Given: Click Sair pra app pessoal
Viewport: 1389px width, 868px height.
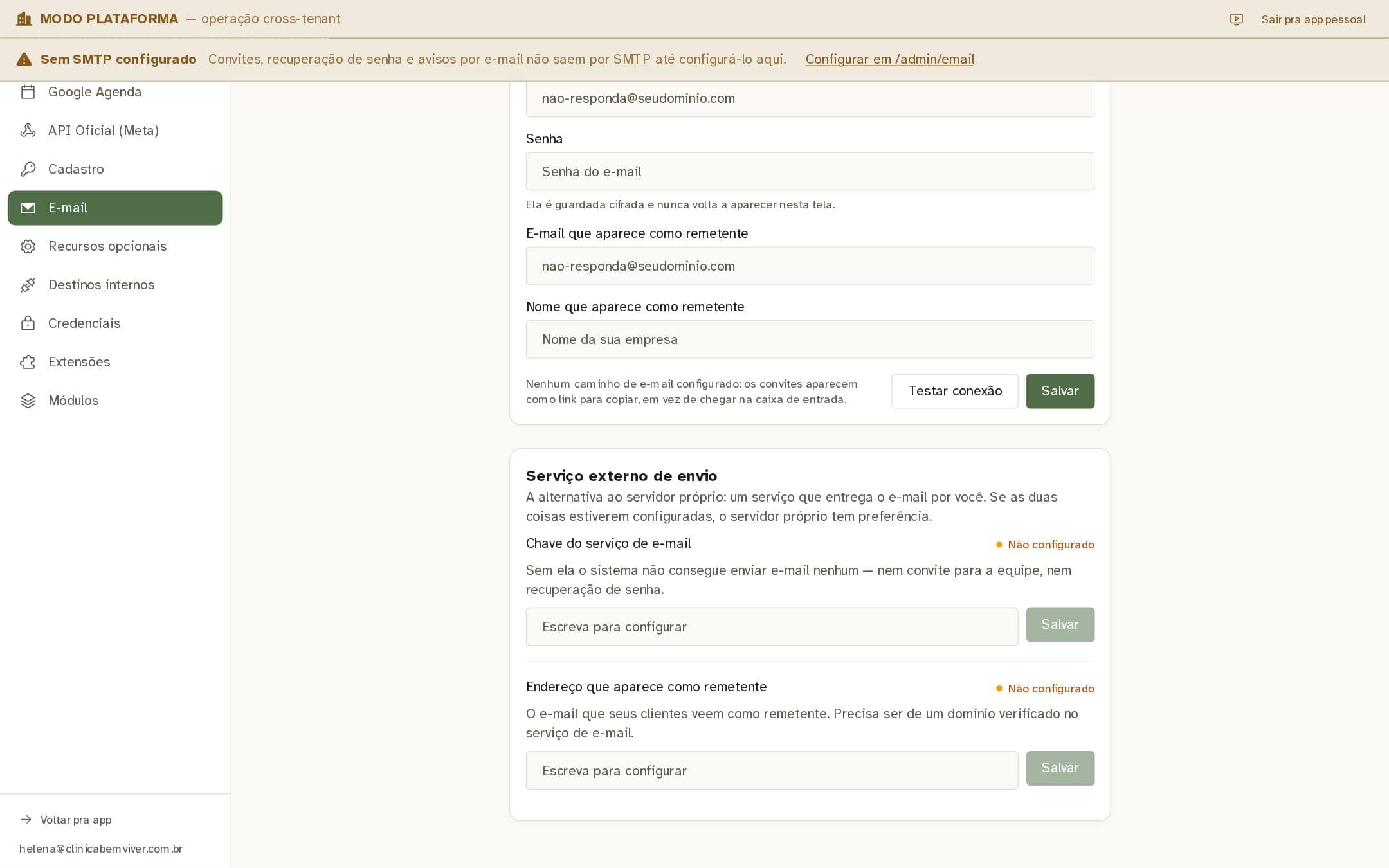Looking at the screenshot, I should [1313, 19].
